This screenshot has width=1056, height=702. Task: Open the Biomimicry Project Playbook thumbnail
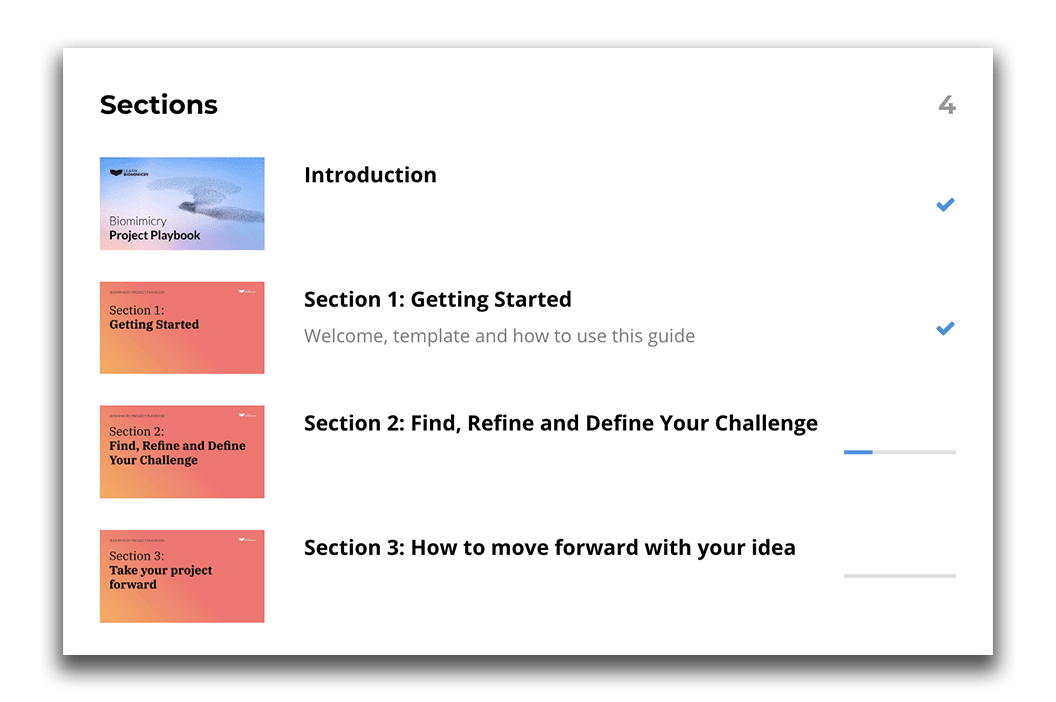pos(182,203)
